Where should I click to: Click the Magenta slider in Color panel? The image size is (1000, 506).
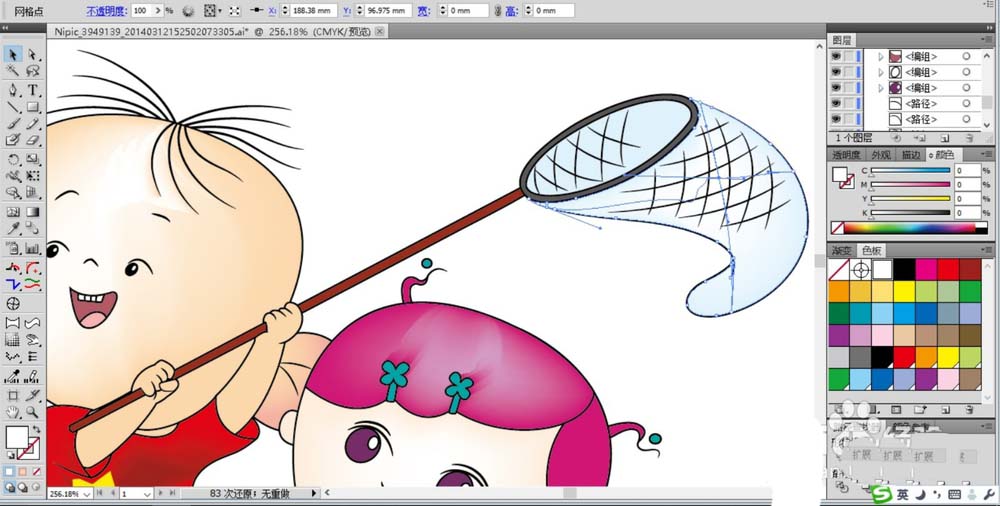pyautogui.click(x=909, y=185)
